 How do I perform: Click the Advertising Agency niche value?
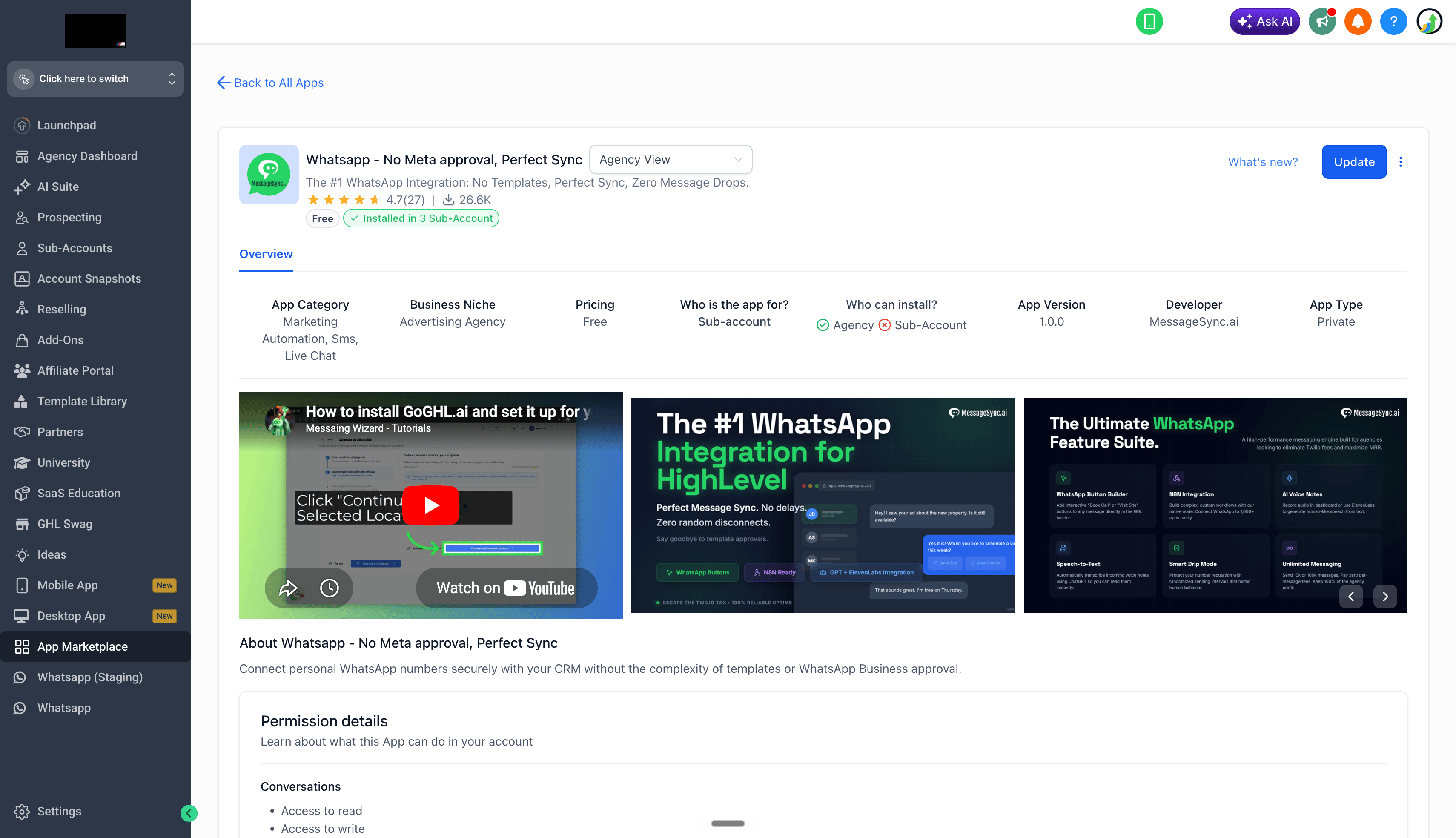(453, 322)
